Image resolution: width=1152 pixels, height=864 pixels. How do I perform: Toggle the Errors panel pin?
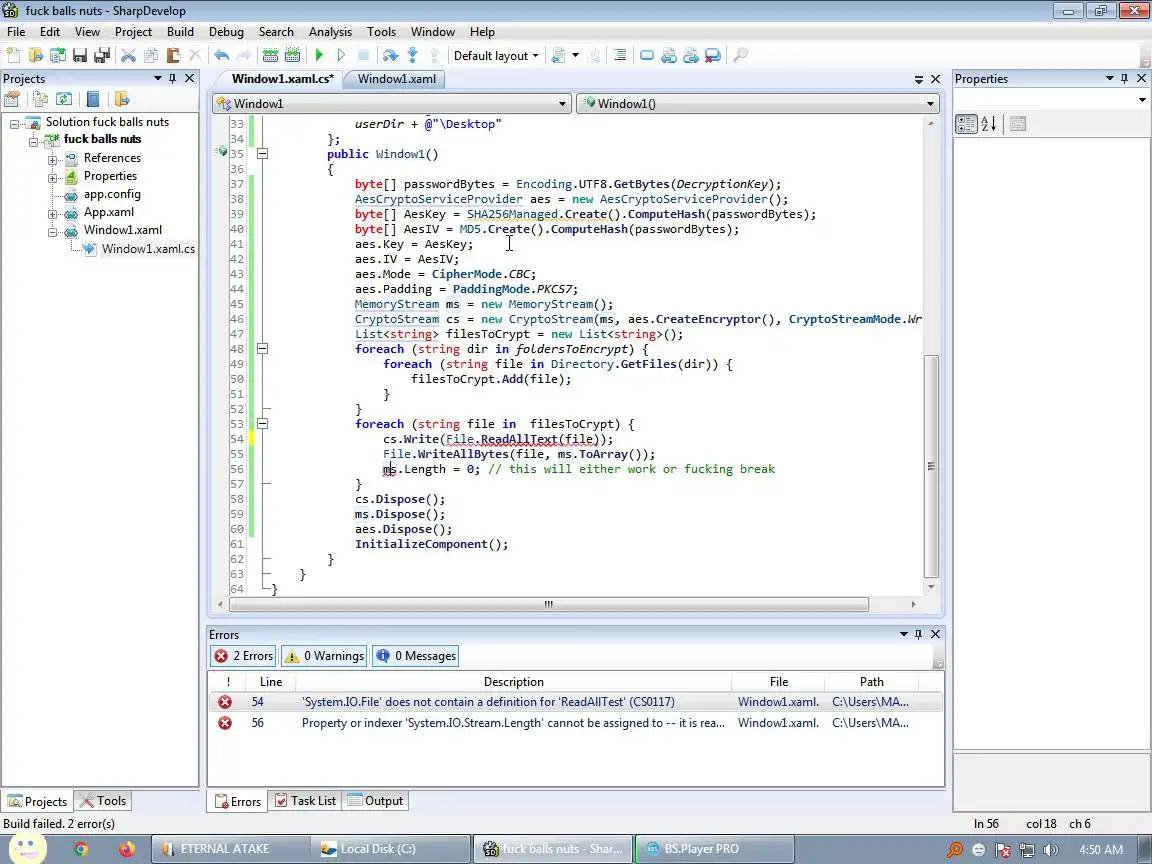(x=918, y=634)
